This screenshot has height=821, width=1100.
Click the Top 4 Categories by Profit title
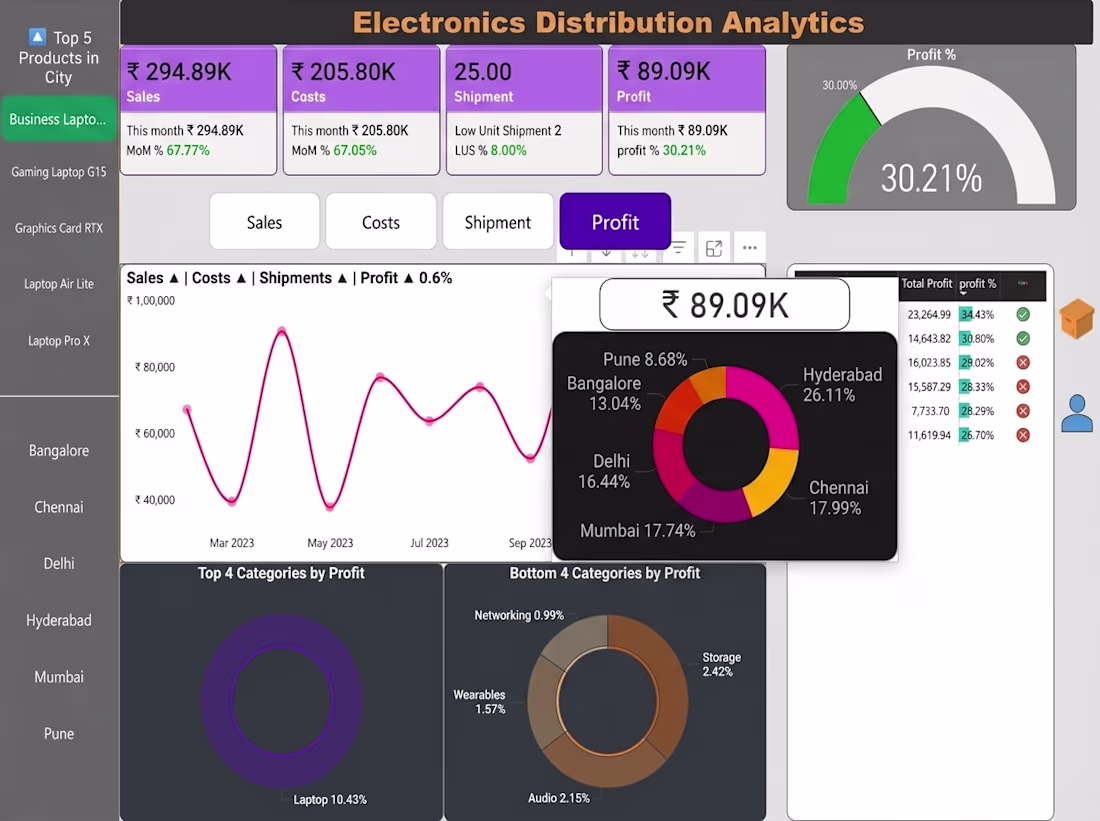click(281, 573)
